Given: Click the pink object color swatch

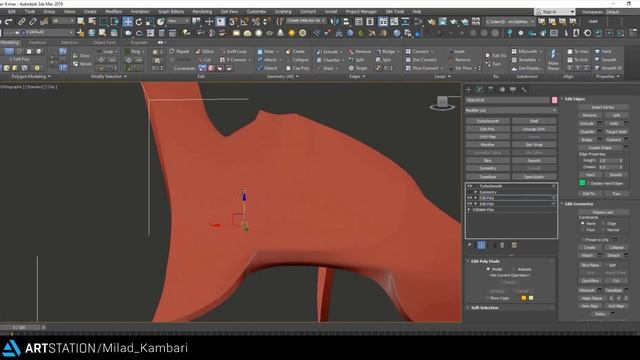Looking at the screenshot, I should coord(554,100).
